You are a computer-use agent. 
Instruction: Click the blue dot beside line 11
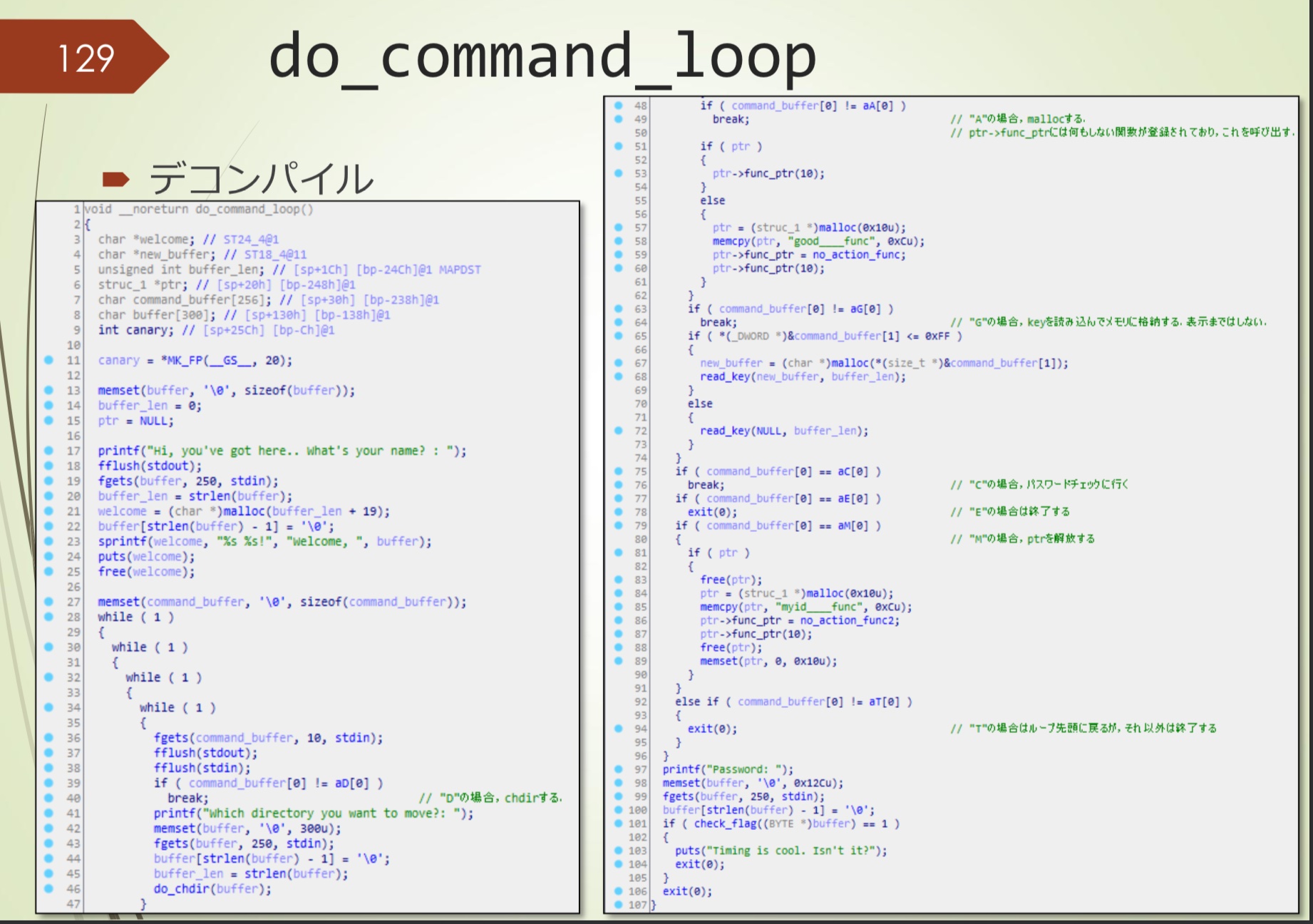click(x=48, y=360)
